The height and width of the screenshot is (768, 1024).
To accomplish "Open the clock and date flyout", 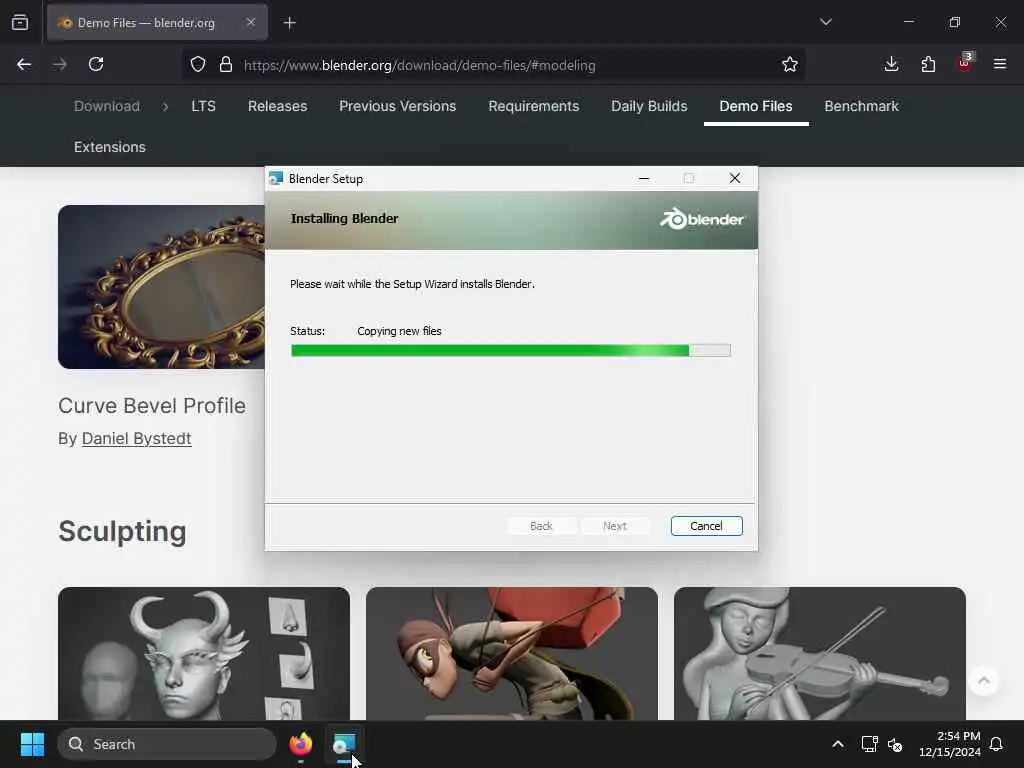I will 950,744.
